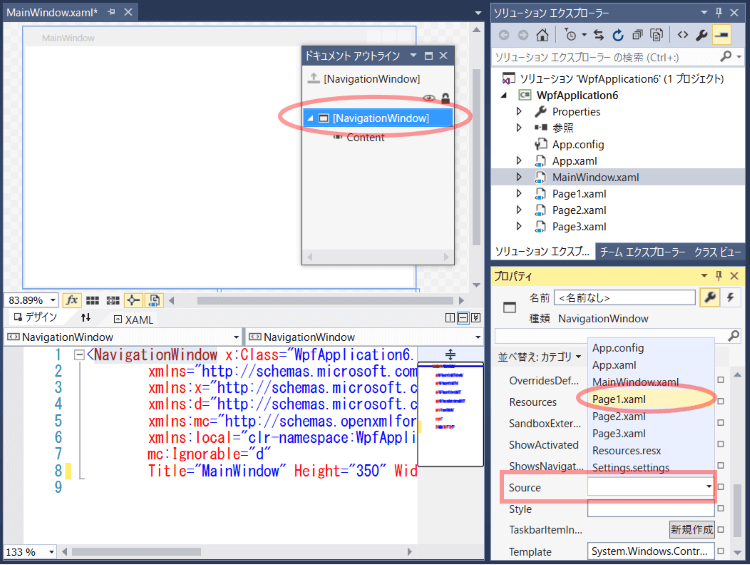
Task: Click the Horizontal Split pane icon
Action: tap(463, 318)
